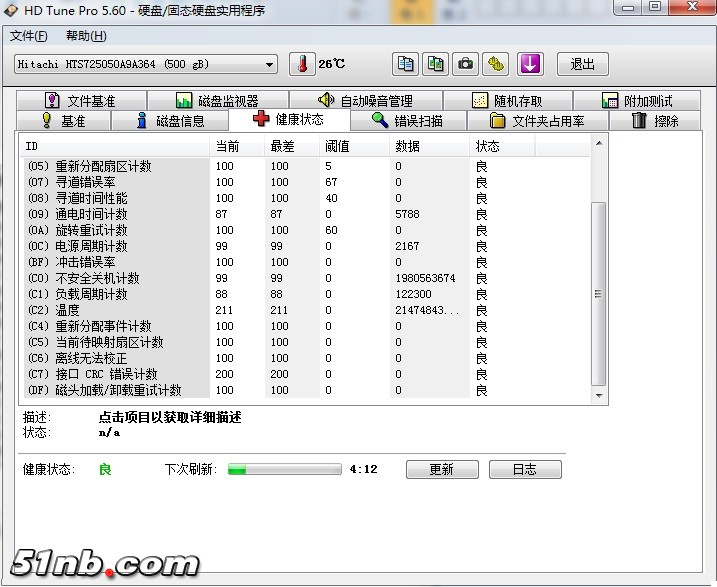Click the purple down-arrow save icon

[529, 64]
